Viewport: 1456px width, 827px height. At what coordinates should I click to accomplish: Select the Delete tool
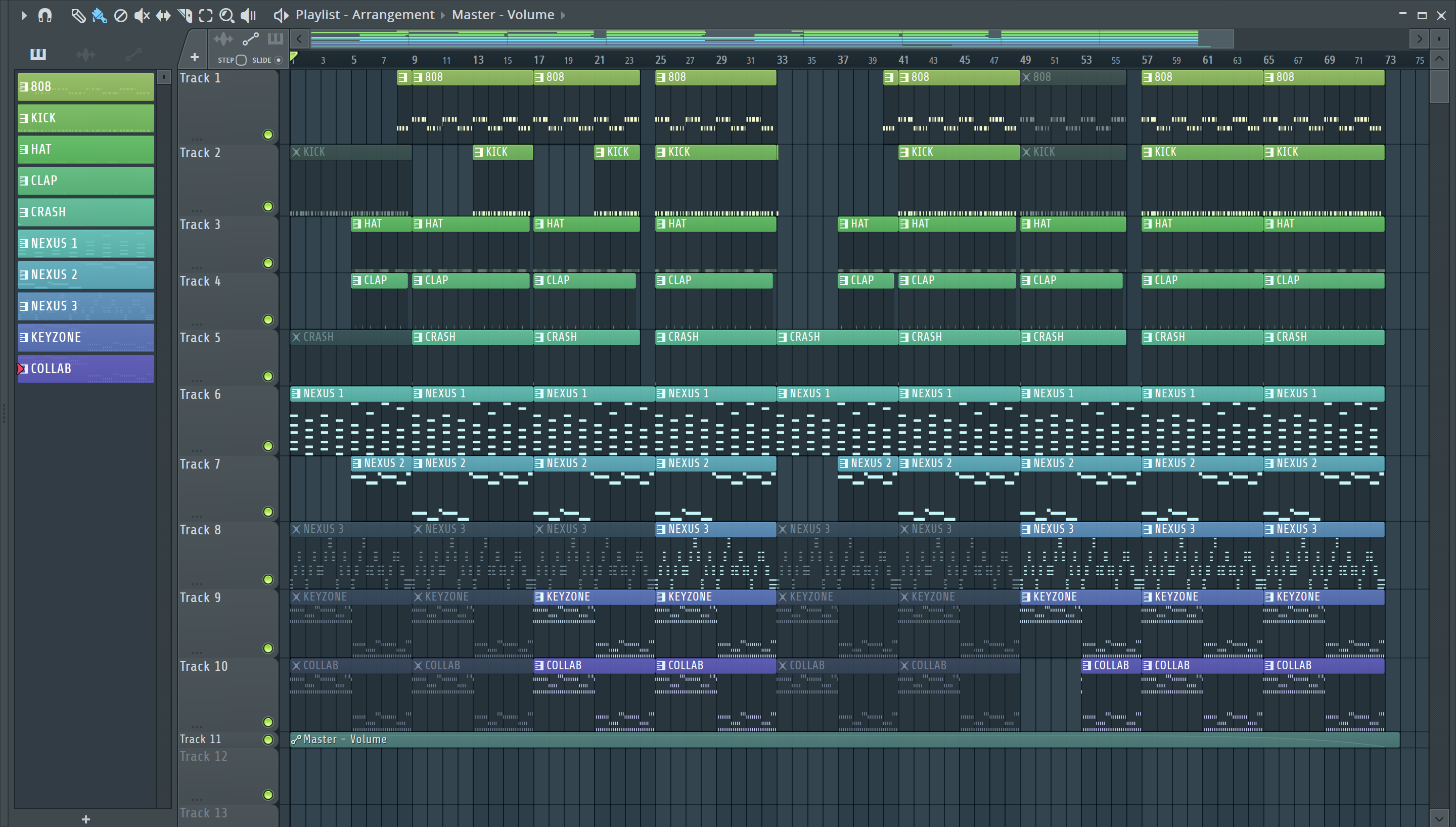coord(120,15)
